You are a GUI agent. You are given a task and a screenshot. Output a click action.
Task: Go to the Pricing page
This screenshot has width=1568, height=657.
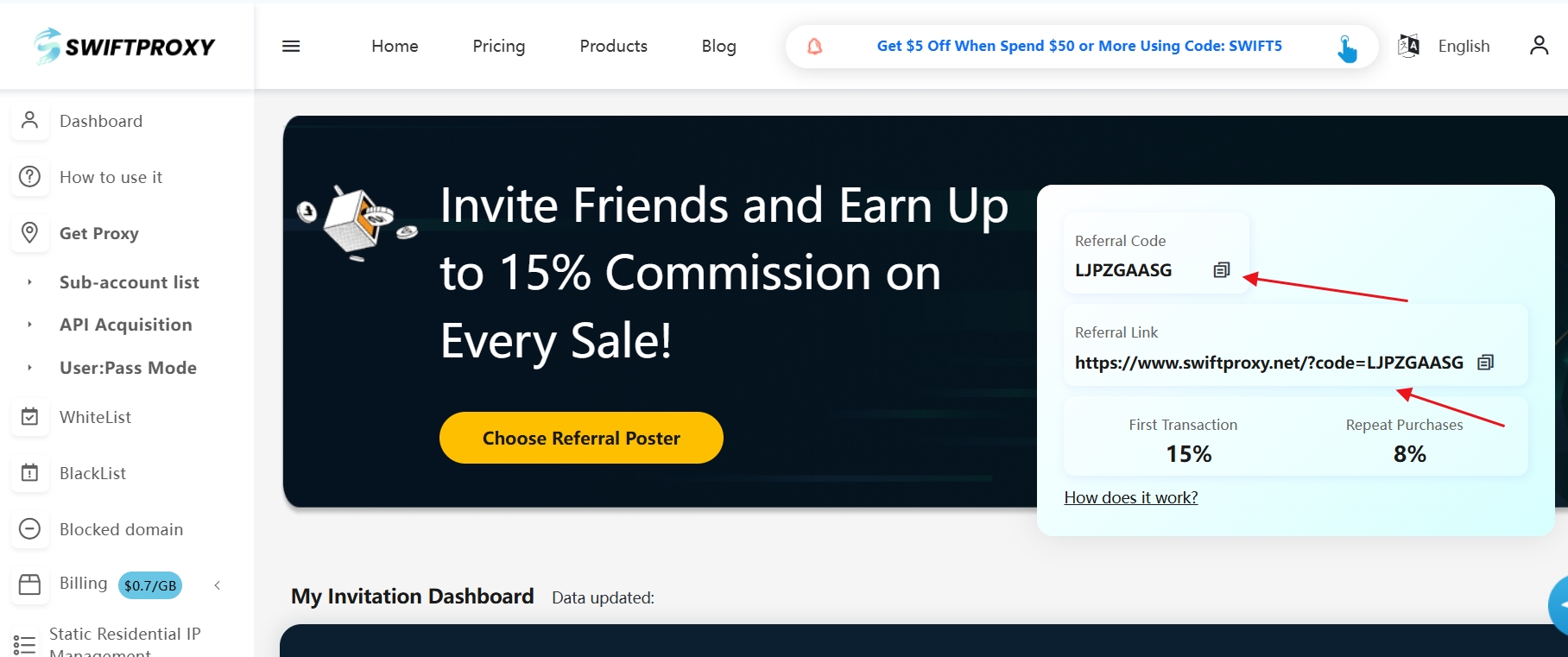click(498, 47)
